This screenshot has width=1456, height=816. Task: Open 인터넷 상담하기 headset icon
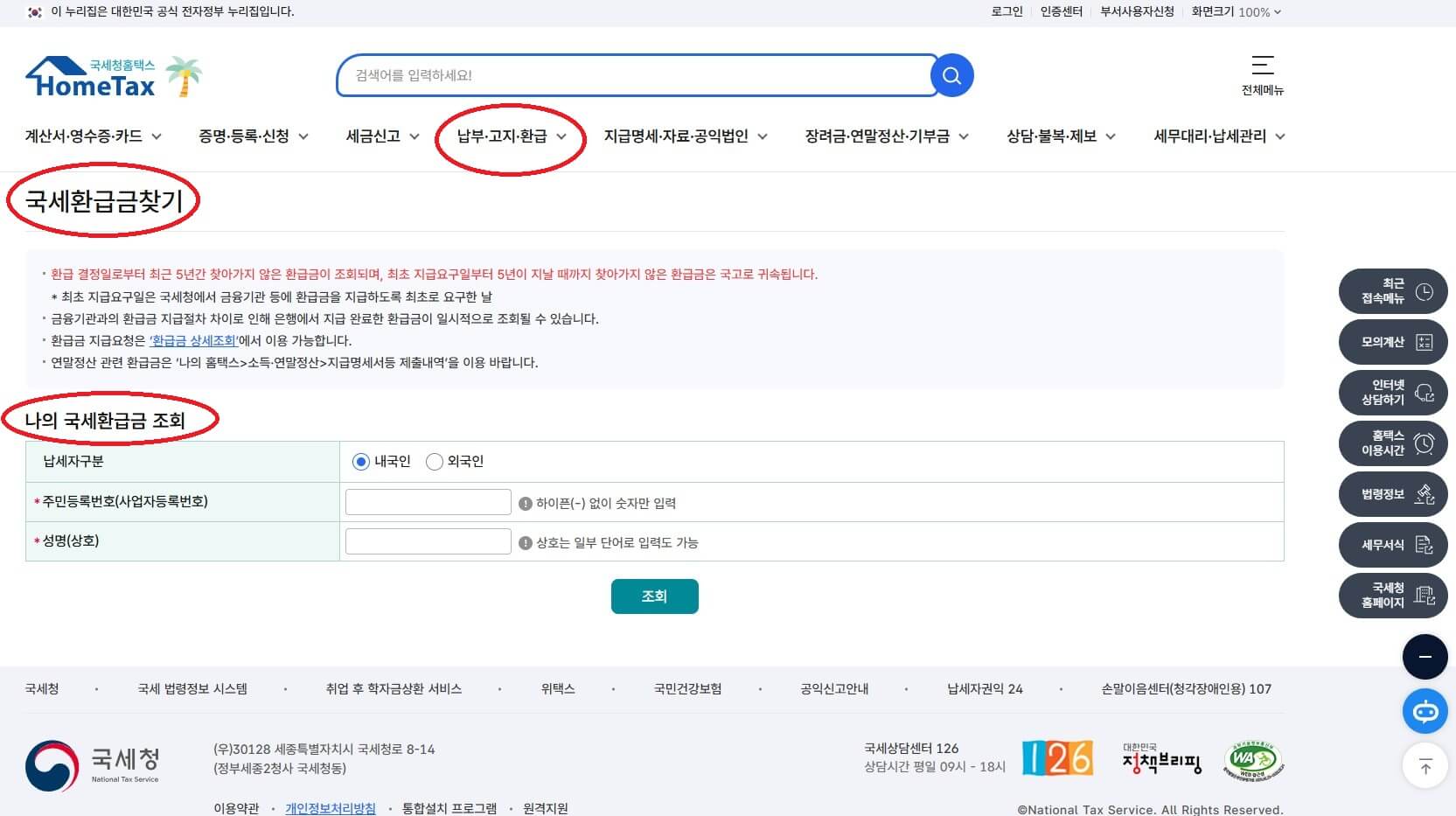pos(1425,393)
